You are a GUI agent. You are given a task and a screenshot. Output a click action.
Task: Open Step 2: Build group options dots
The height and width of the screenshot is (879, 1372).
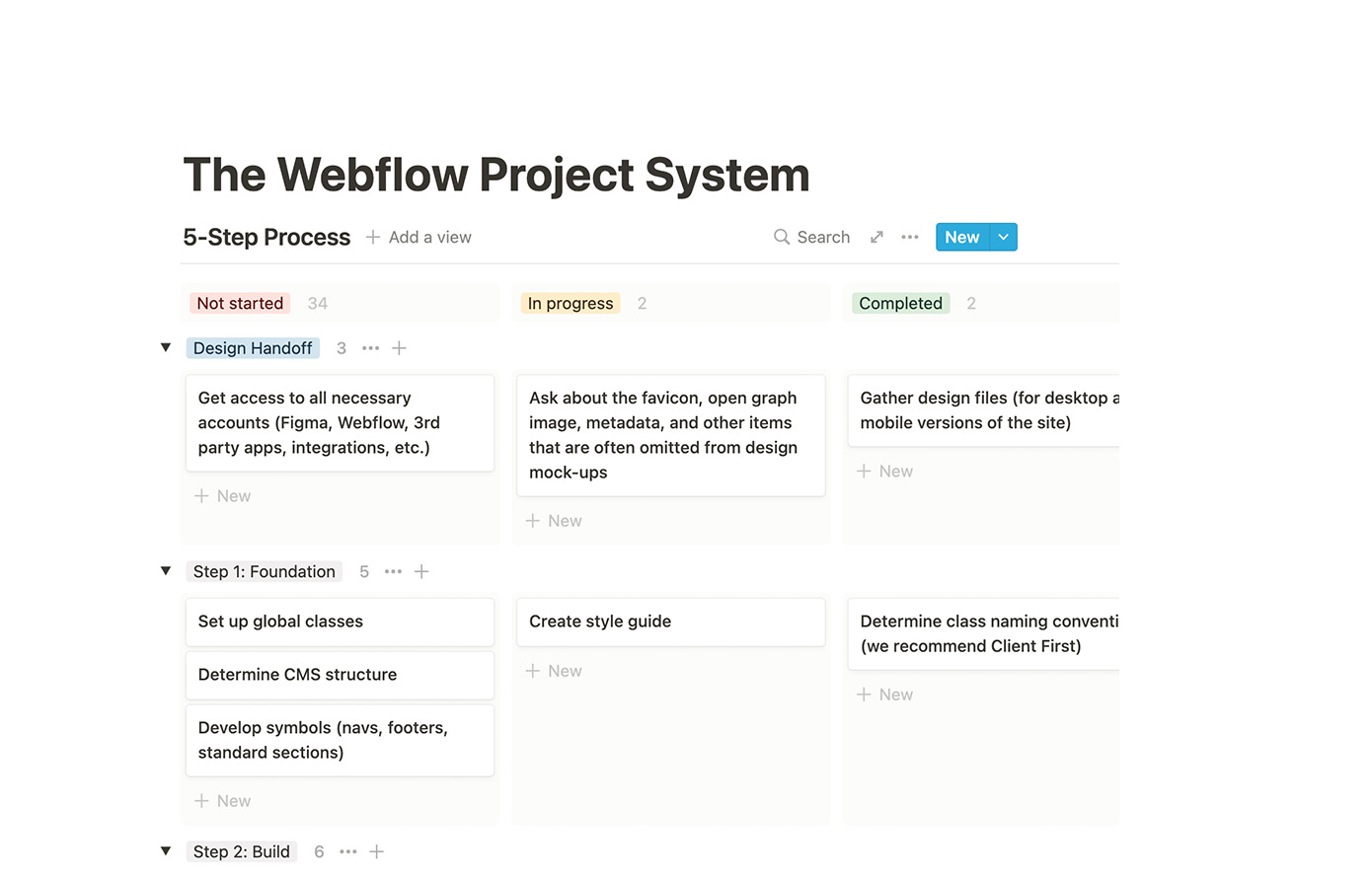(x=347, y=851)
